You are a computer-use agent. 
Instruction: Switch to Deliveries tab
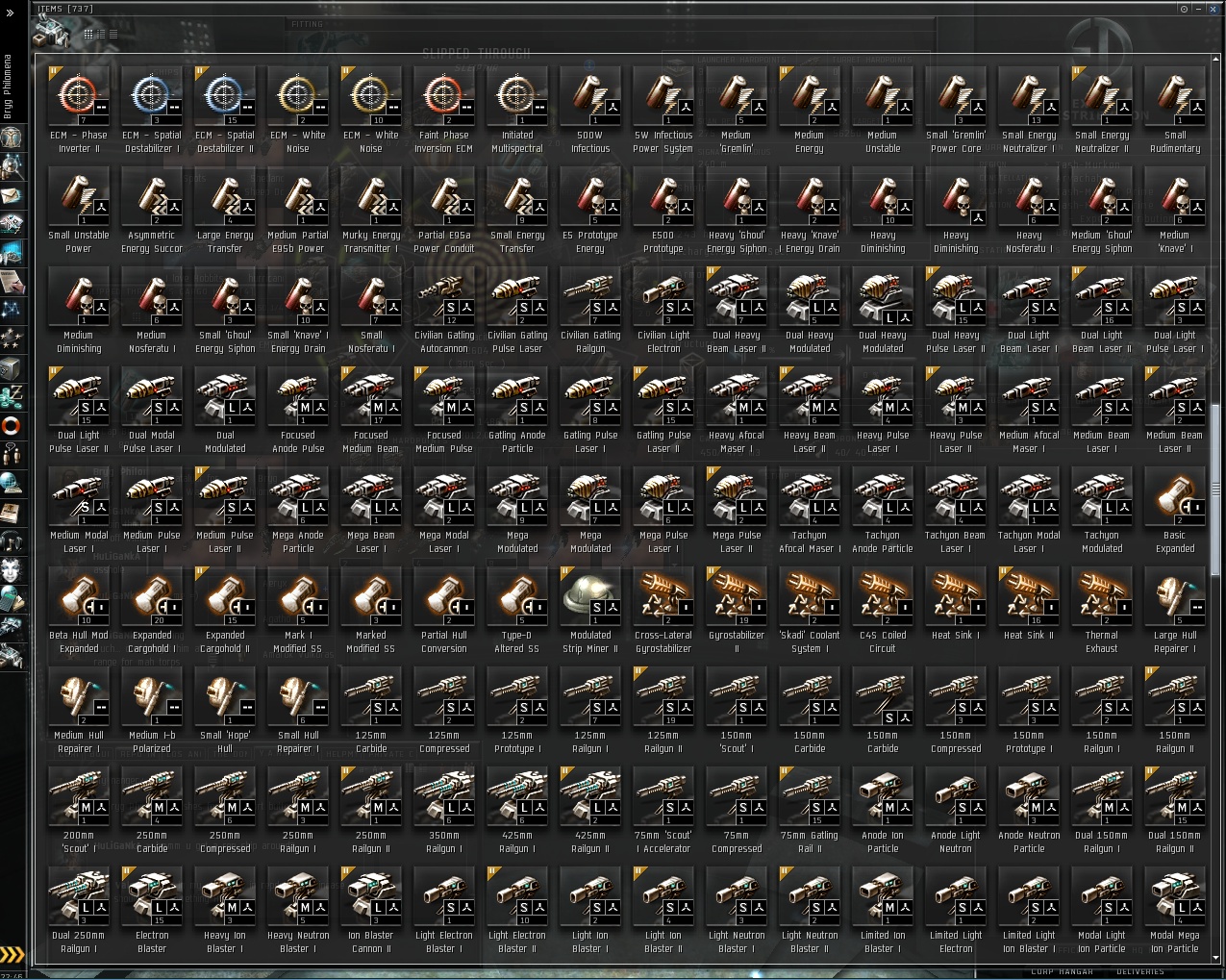coord(1140,972)
